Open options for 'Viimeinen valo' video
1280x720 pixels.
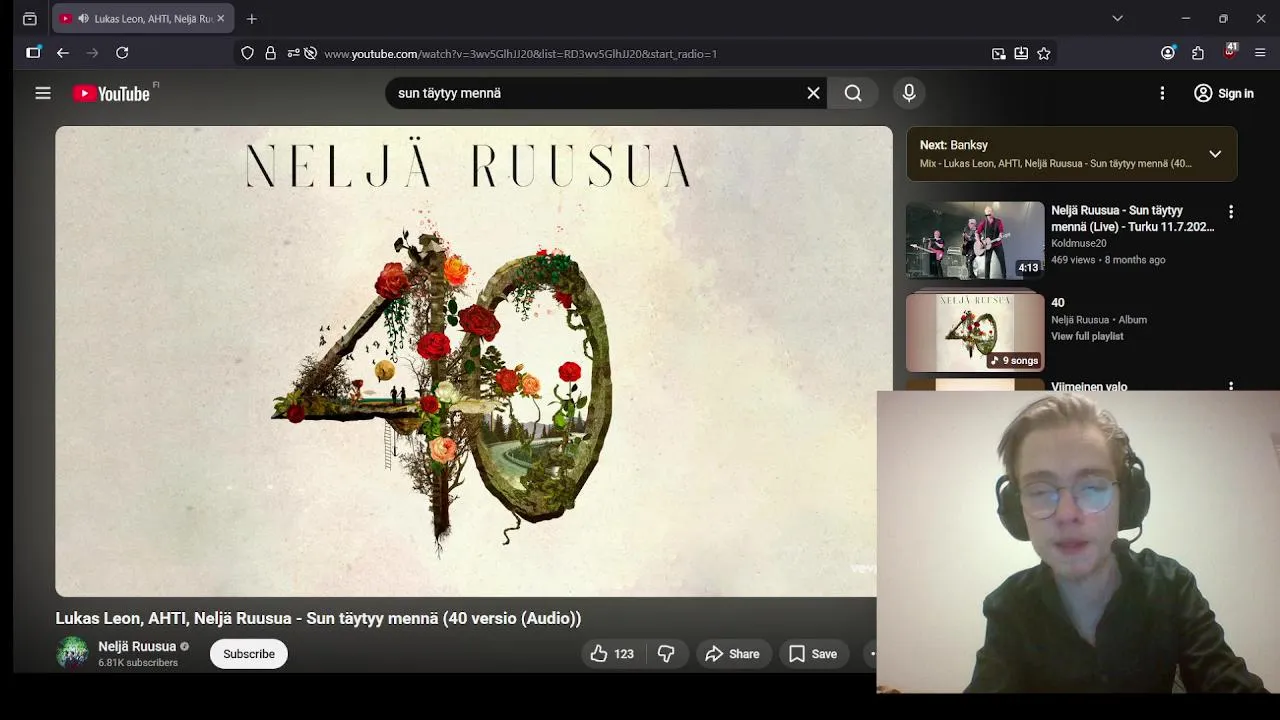tap(1231, 386)
